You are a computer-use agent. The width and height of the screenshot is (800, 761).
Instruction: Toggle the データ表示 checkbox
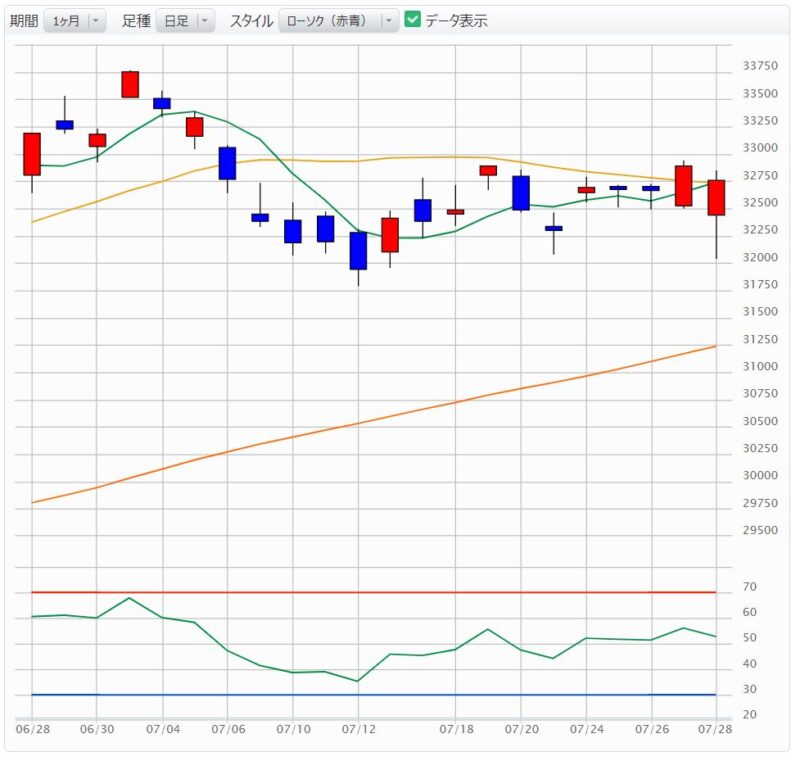click(x=412, y=20)
